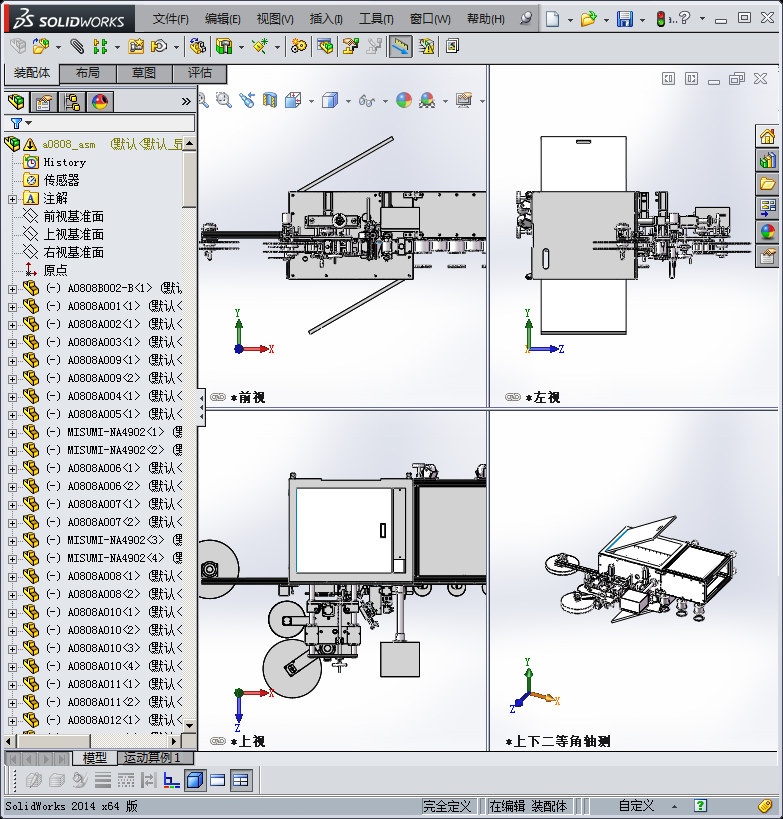Click the Bill of Materials icon
Screen dimensions: 783x819
coord(324,46)
